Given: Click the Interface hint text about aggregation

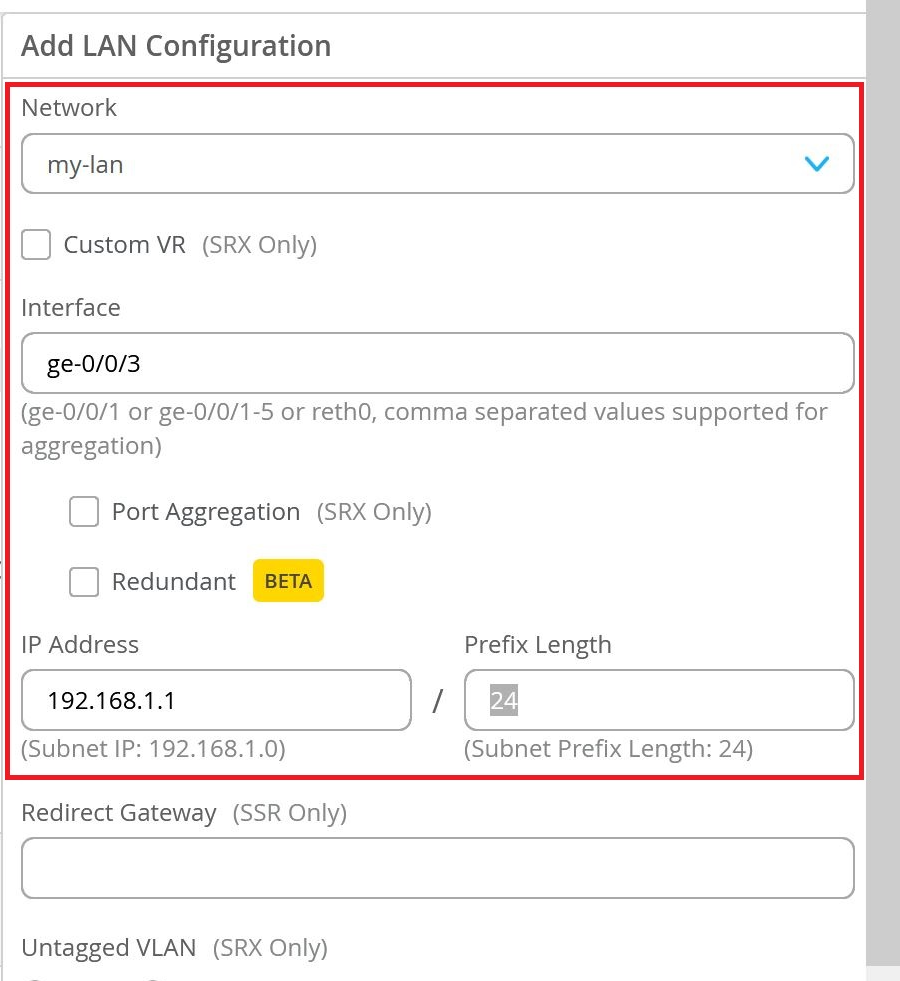Looking at the screenshot, I should click(424, 428).
